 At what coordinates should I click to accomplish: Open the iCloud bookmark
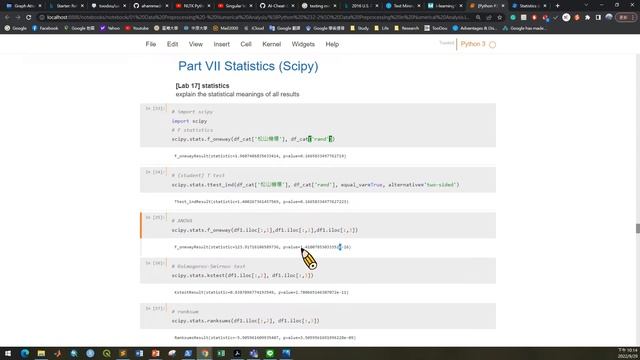pyautogui.click(x=254, y=28)
